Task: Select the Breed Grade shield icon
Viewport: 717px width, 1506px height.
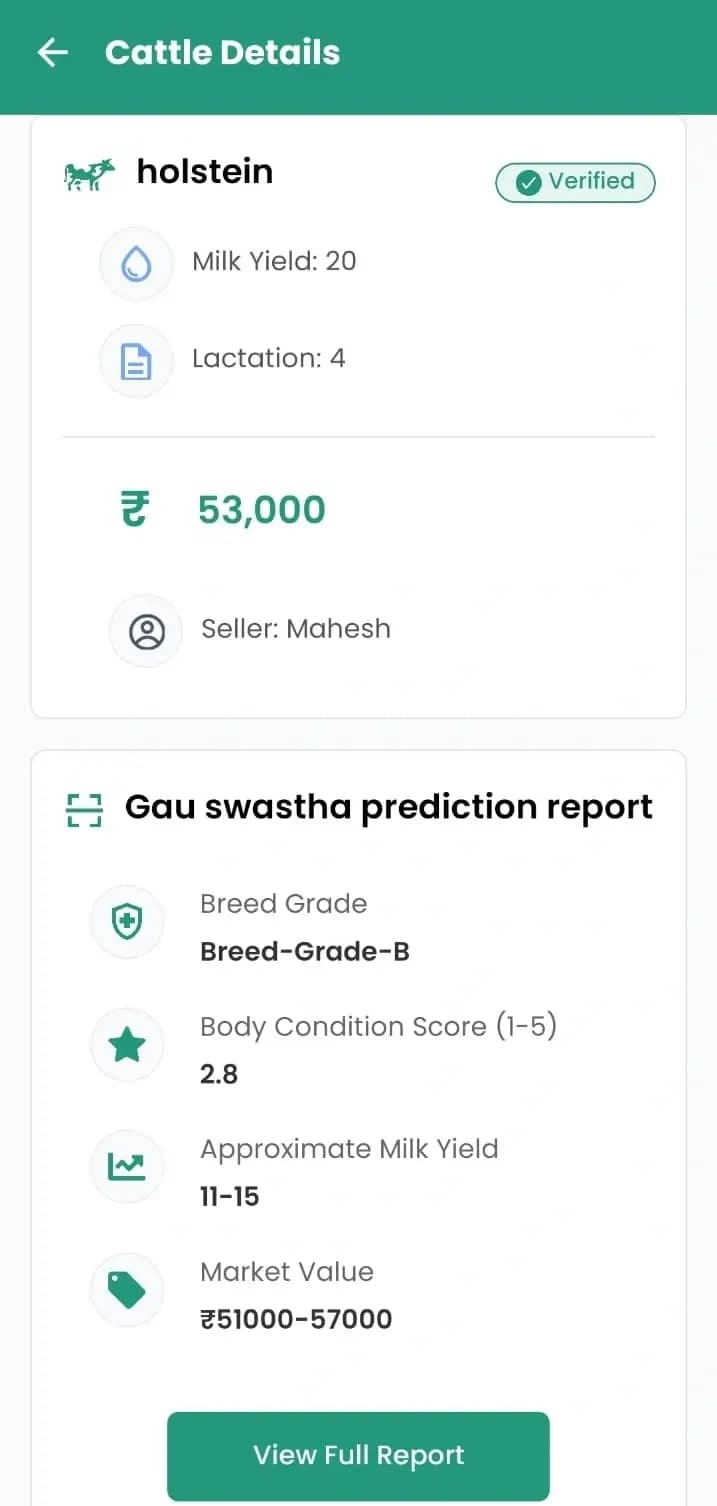Action: point(127,921)
